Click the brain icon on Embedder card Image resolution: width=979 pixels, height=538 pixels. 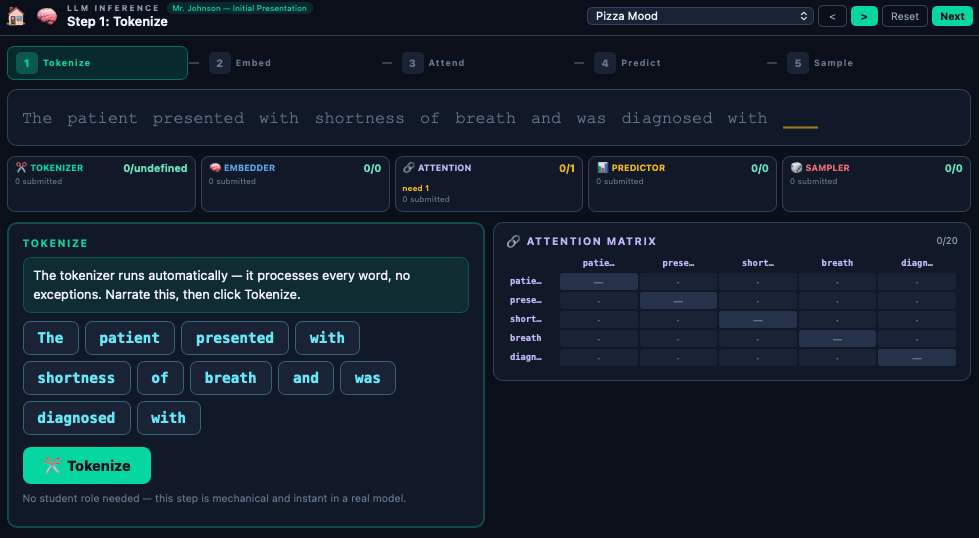(x=215, y=167)
